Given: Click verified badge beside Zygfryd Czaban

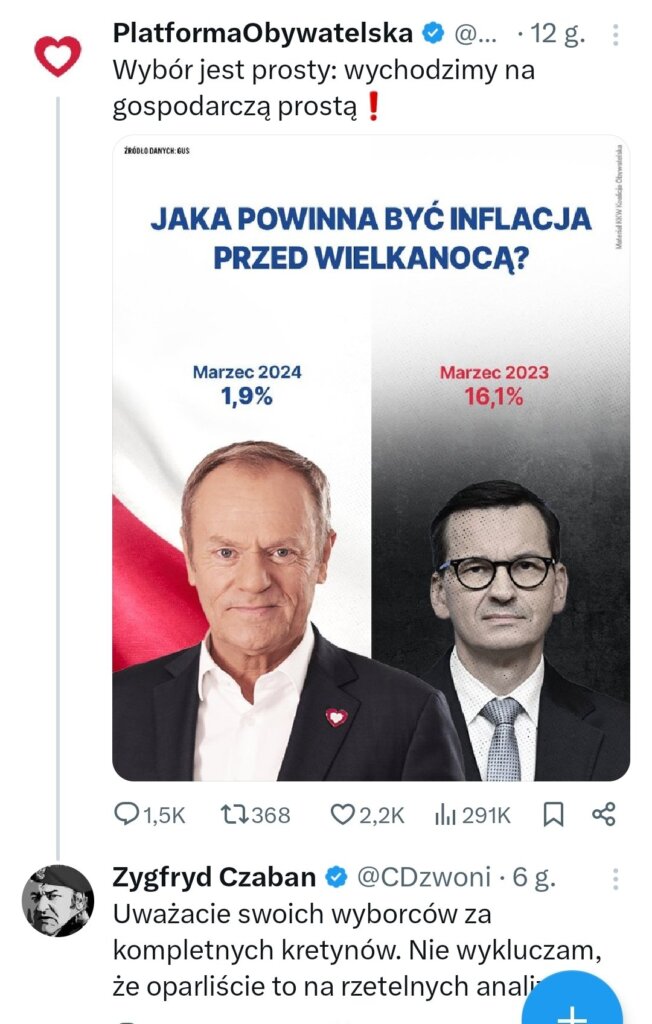Looking at the screenshot, I should pos(336,878).
